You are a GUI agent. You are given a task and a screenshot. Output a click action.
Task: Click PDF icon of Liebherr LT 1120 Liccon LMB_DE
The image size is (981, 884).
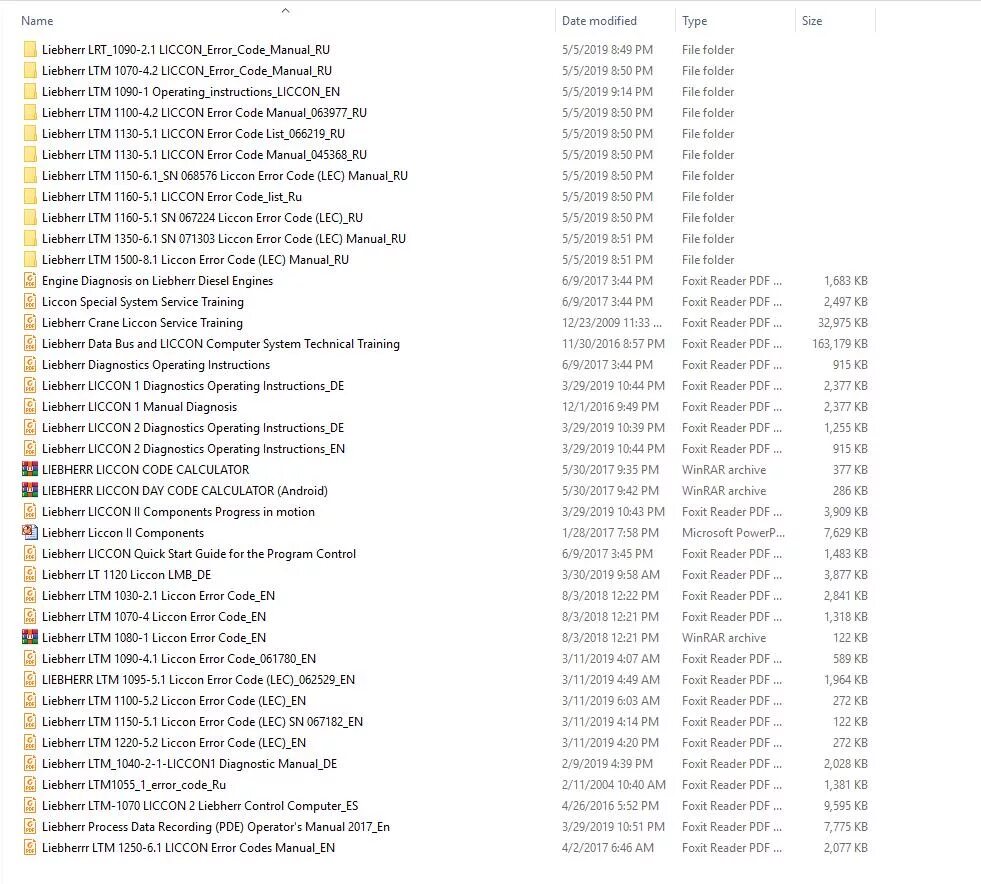pos(29,574)
